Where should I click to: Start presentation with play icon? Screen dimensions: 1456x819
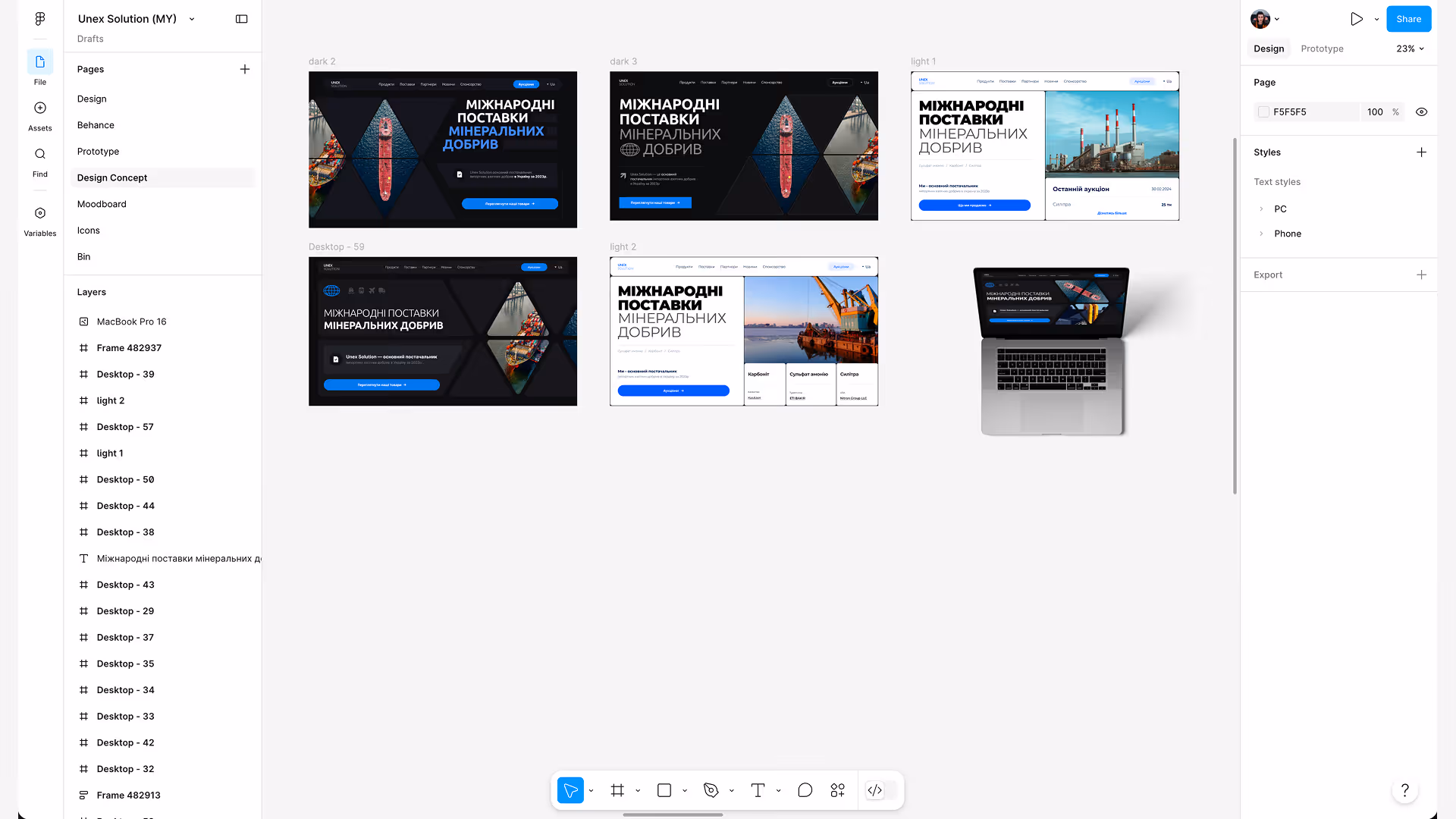[1357, 19]
